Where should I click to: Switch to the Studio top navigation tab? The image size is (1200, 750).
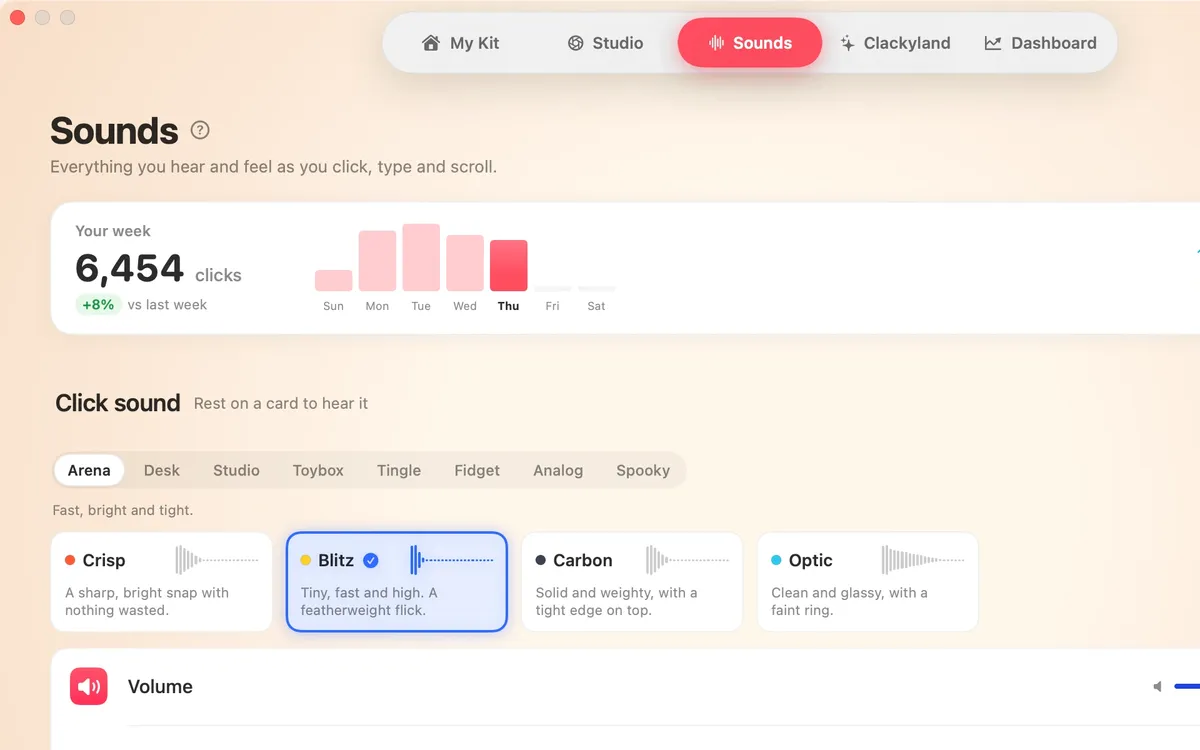606,43
